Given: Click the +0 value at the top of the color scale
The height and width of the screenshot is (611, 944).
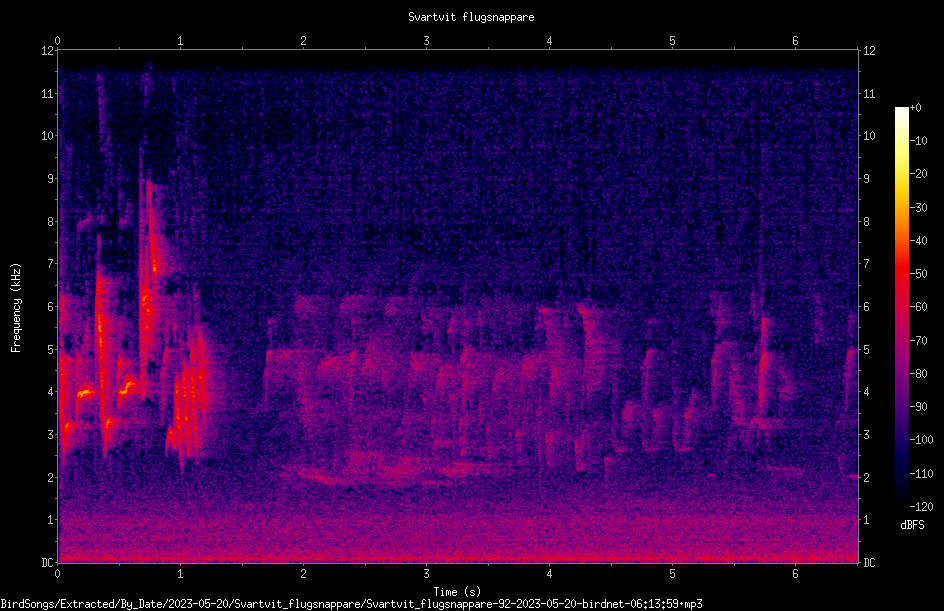Looking at the screenshot, I should click(x=916, y=108).
